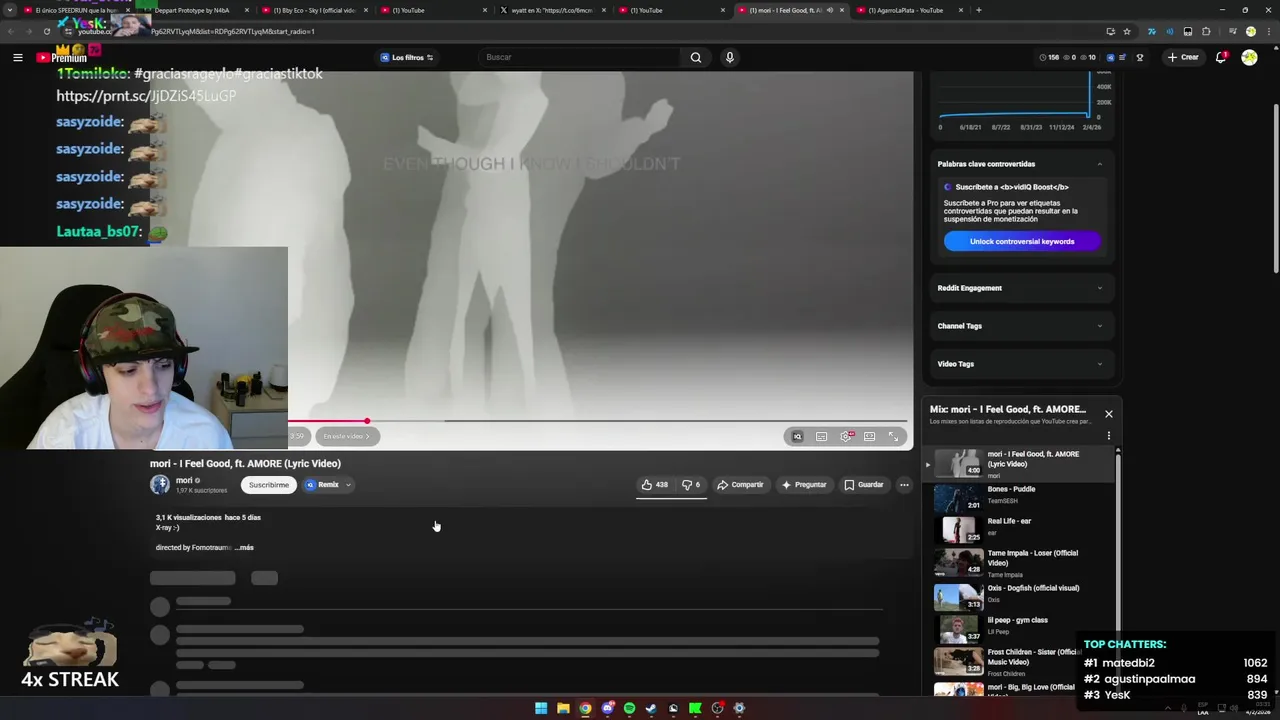Open YouTube notifications bell
Image resolution: width=1280 pixels, height=720 pixels.
point(1221,57)
